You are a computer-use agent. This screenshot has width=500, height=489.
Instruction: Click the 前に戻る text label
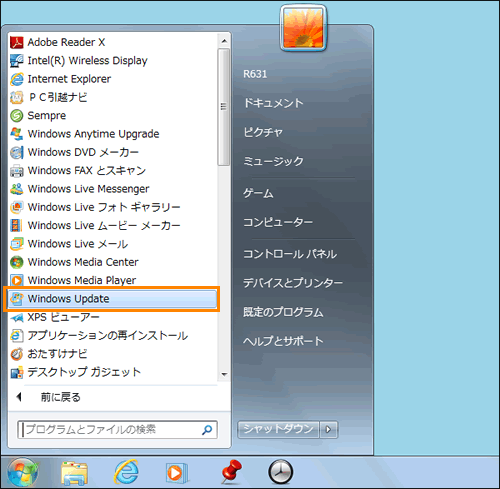coord(60,397)
